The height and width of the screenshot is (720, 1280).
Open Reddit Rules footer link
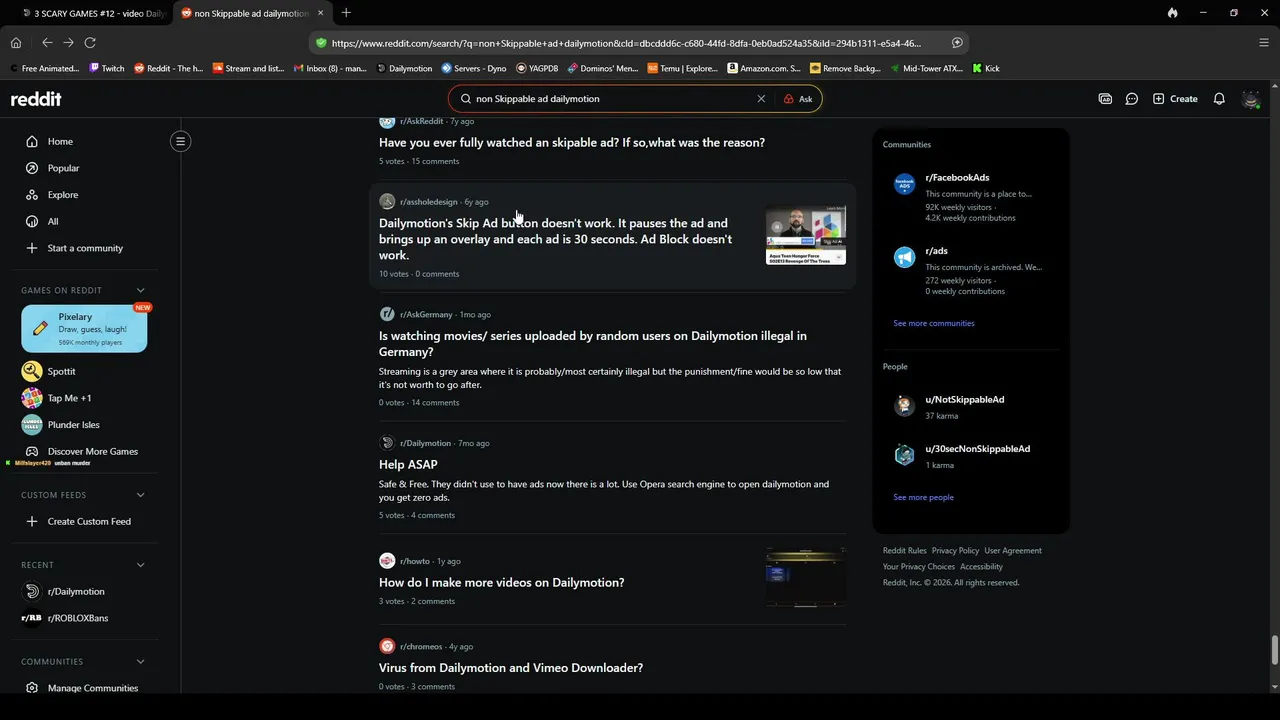pyautogui.click(x=904, y=551)
